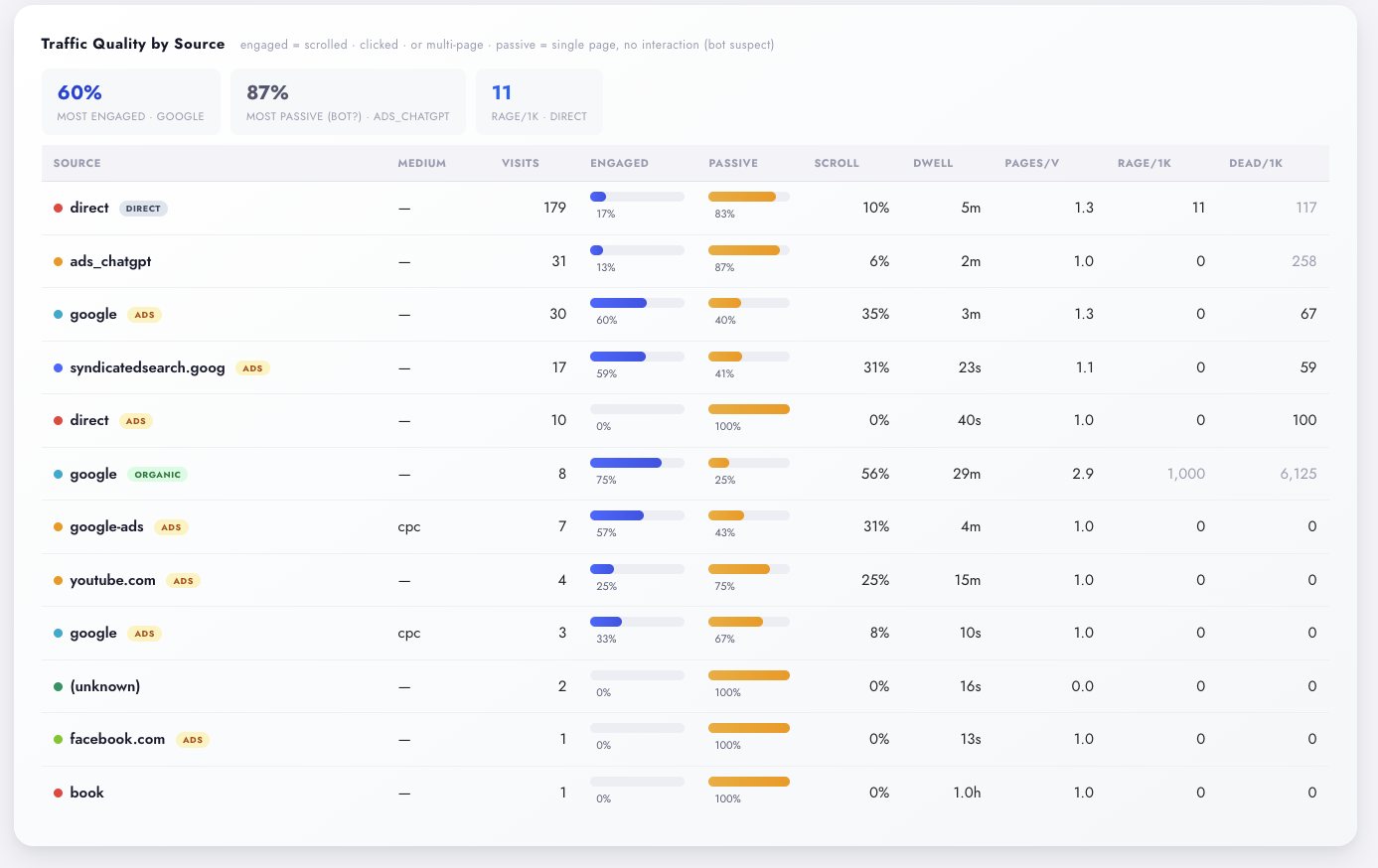Click the ADS badge beside google-ads

pyautogui.click(x=171, y=527)
